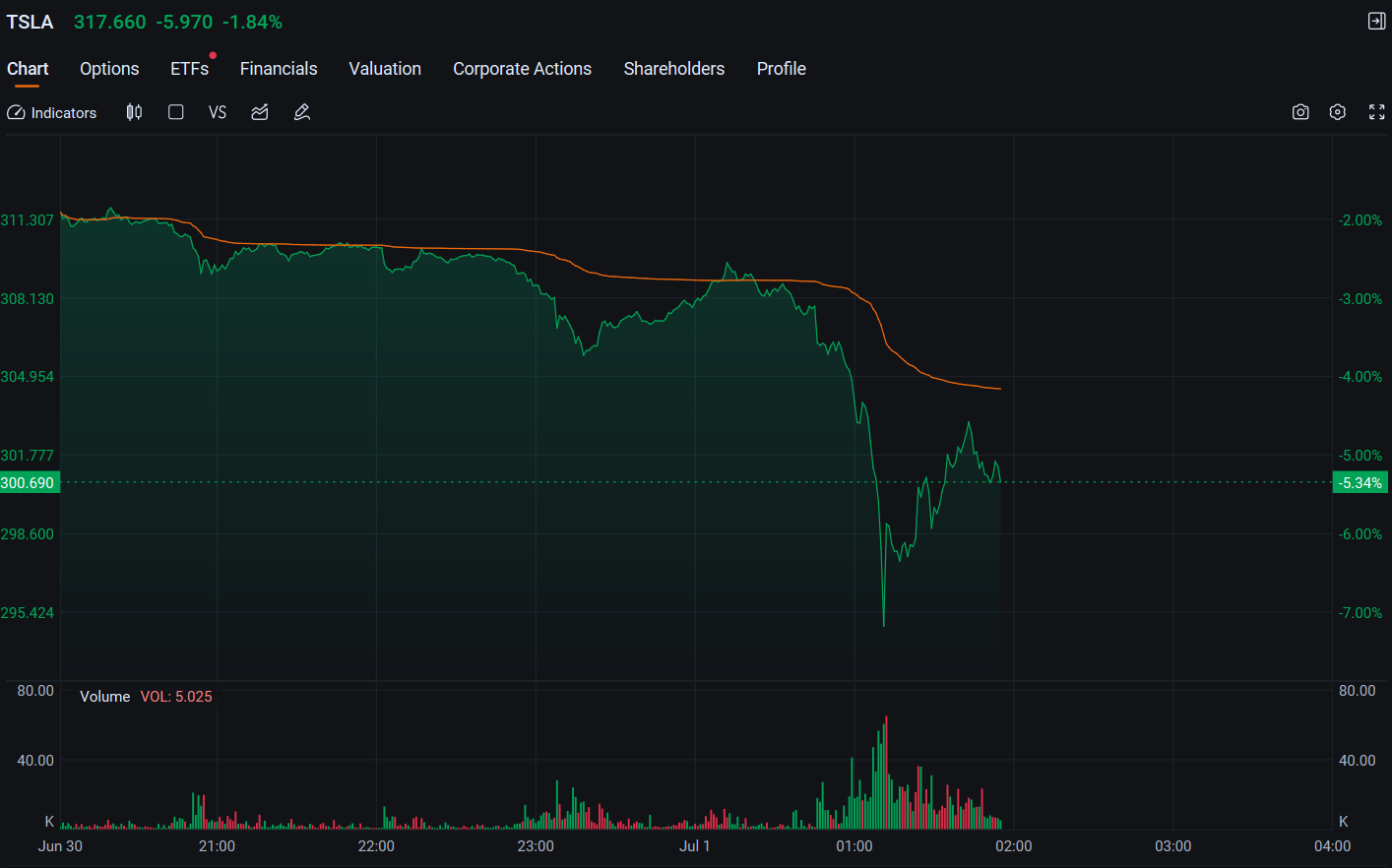1392x868 pixels.
Task: Open the Corporate Actions tab
Action: (x=523, y=69)
